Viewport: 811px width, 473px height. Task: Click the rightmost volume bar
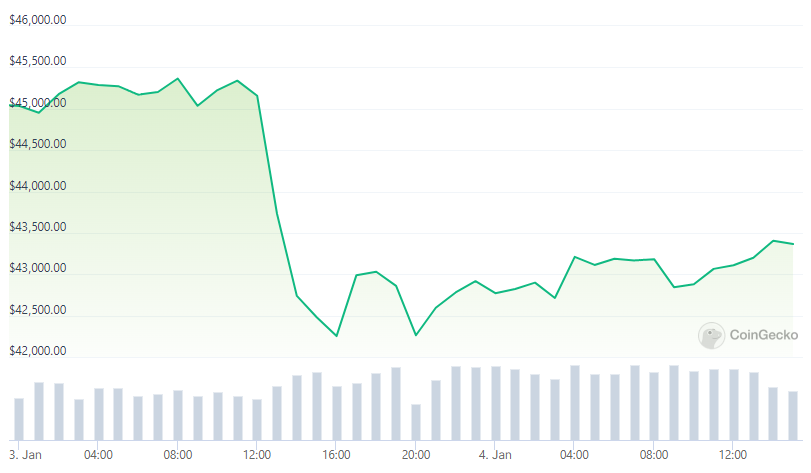[x=793, y=415]
